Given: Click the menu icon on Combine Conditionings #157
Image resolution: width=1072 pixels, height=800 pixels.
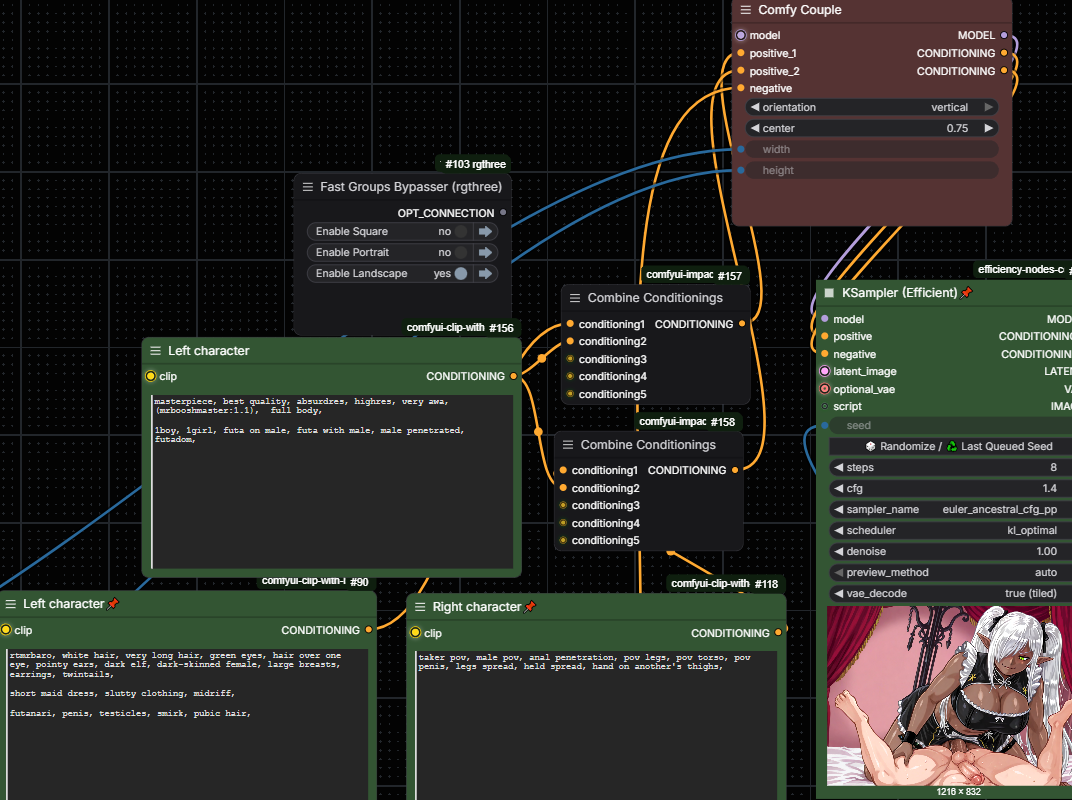Looking at the screenshot, I should [575, 298].
